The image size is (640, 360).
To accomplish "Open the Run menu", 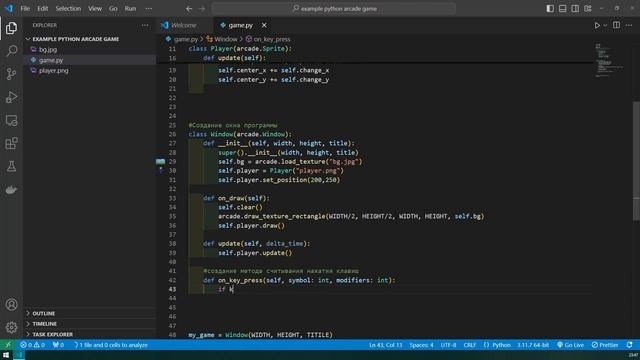I will 130,9.
